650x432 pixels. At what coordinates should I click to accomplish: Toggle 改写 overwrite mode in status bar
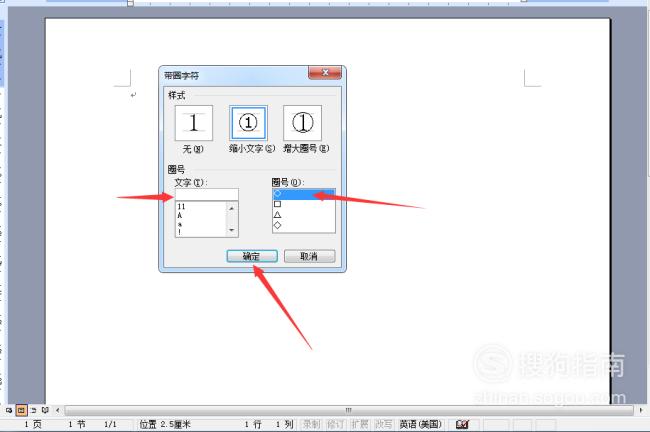point(383,424)
